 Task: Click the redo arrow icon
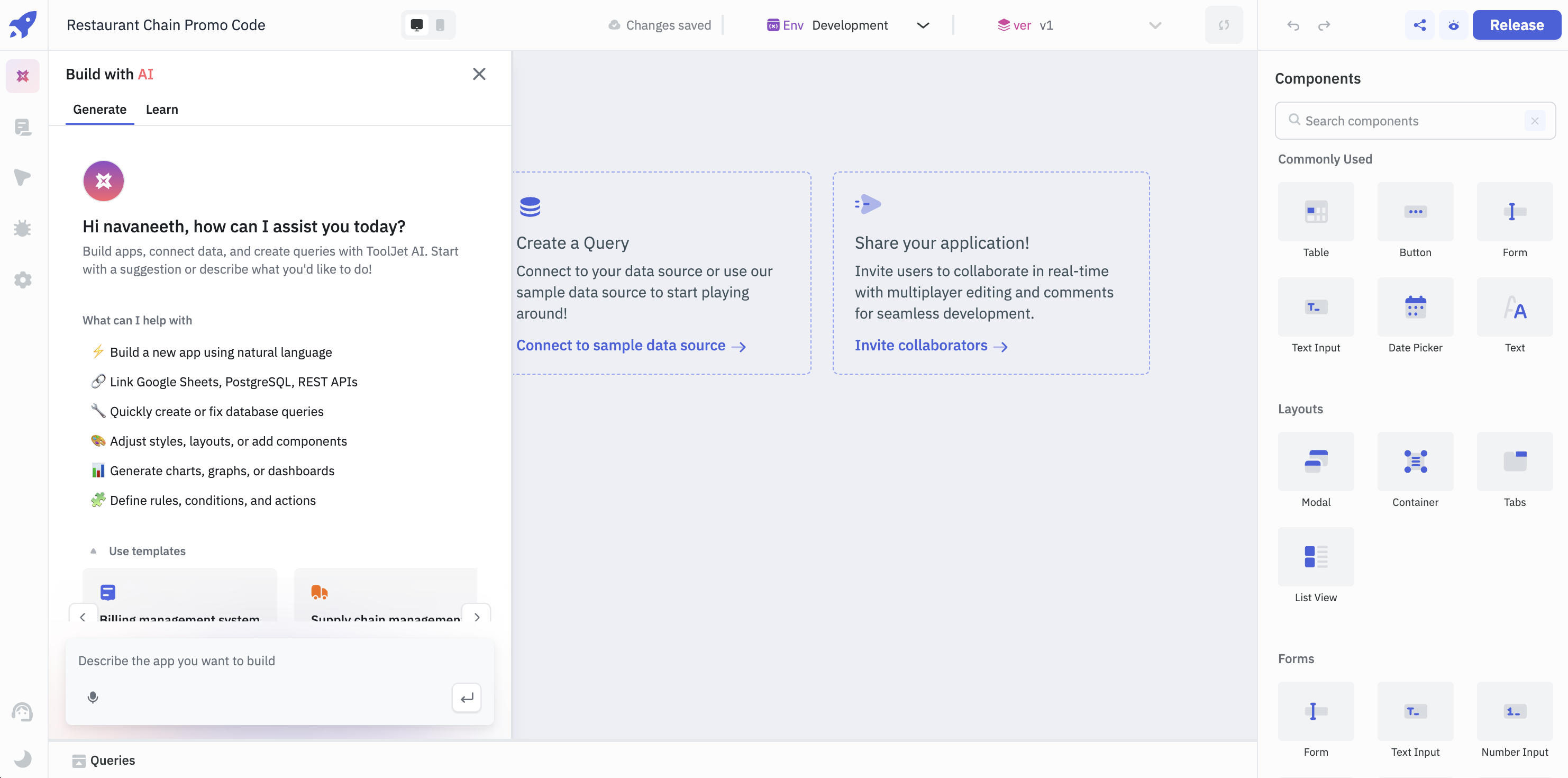1324,25
